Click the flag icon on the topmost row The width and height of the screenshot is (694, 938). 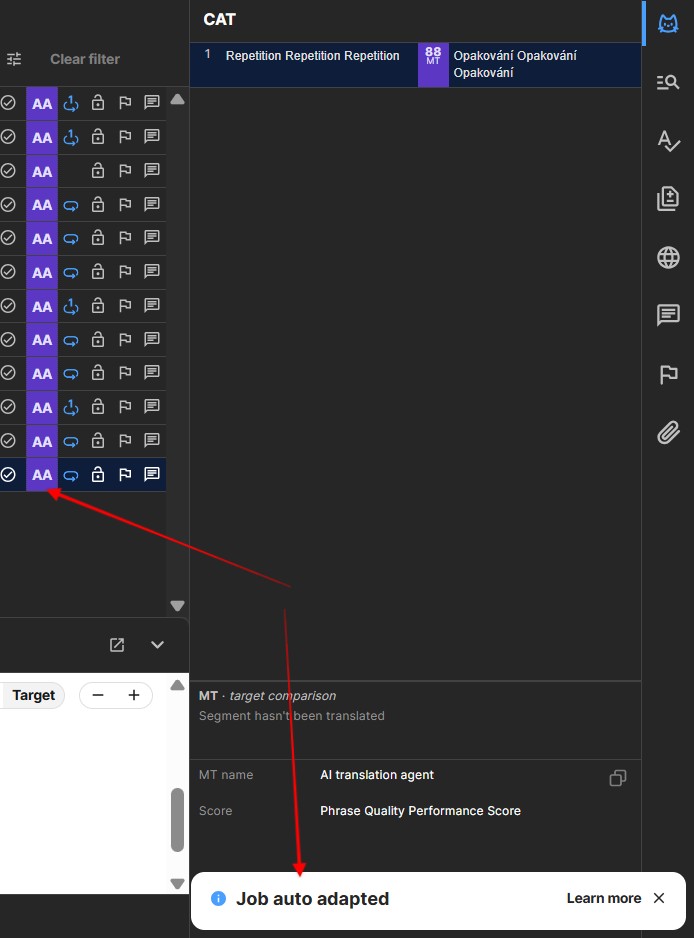125,103
